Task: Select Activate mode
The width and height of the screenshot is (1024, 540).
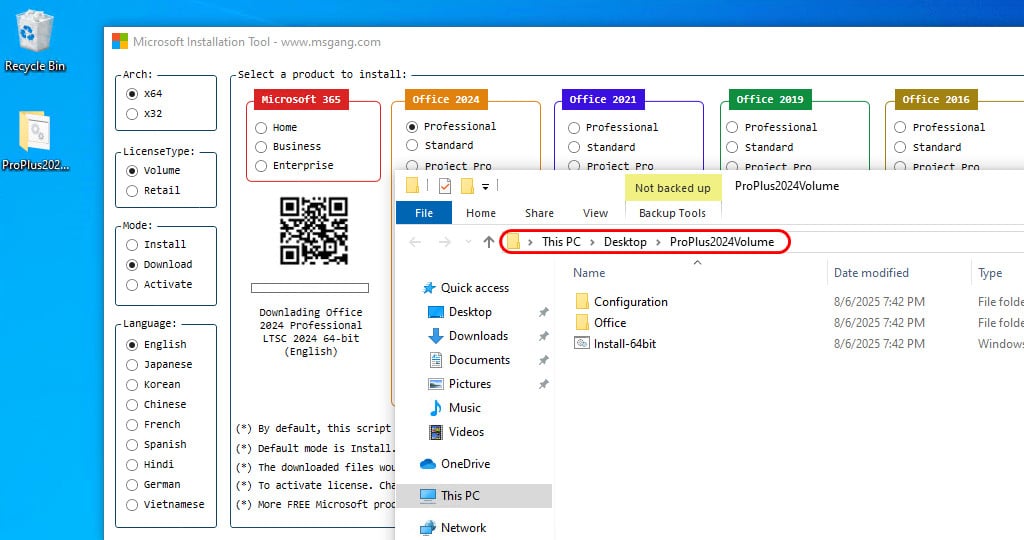Action: (x=132, y=285)
